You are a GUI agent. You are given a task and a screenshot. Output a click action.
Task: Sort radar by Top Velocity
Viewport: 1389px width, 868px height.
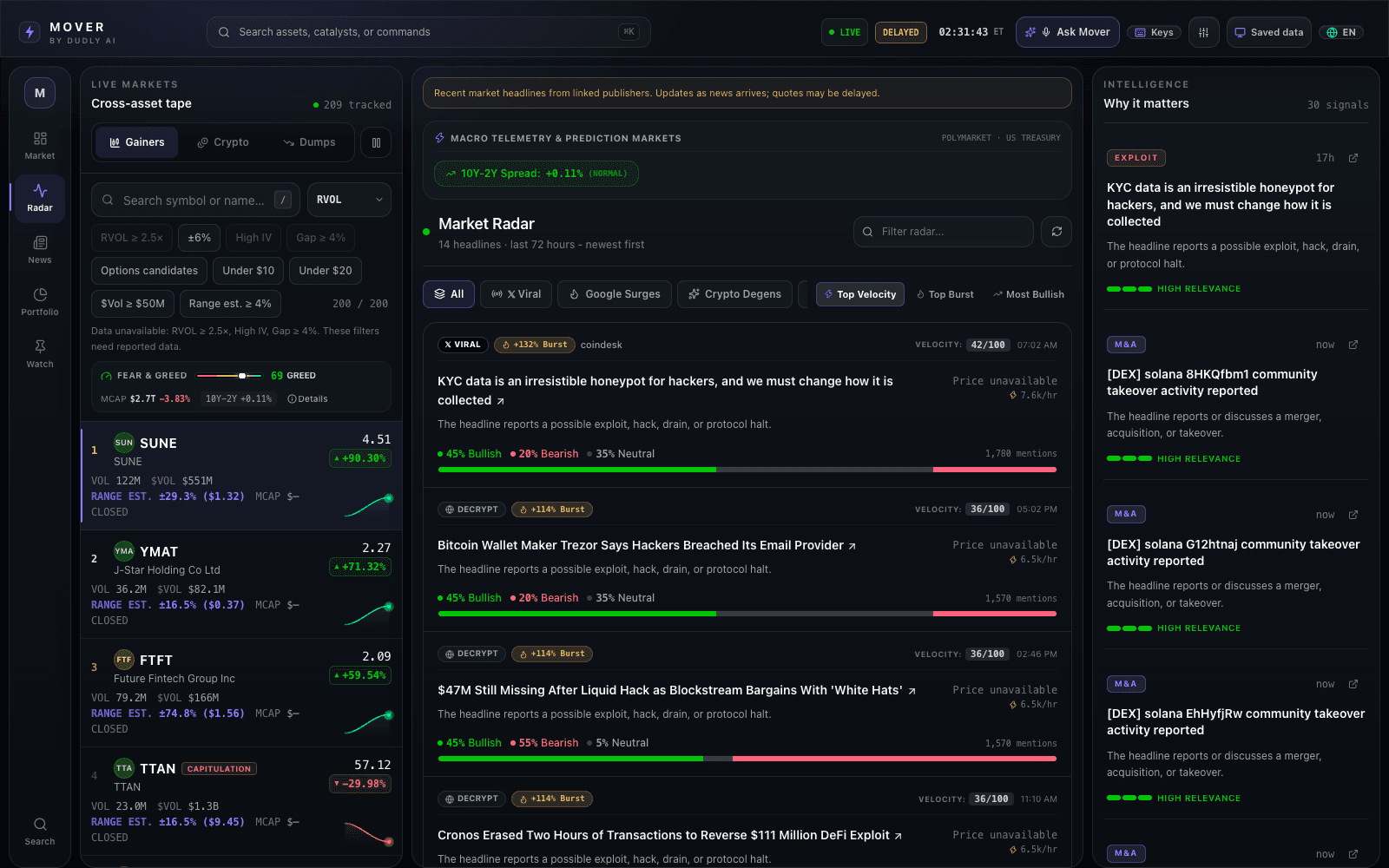click(860, 294)
